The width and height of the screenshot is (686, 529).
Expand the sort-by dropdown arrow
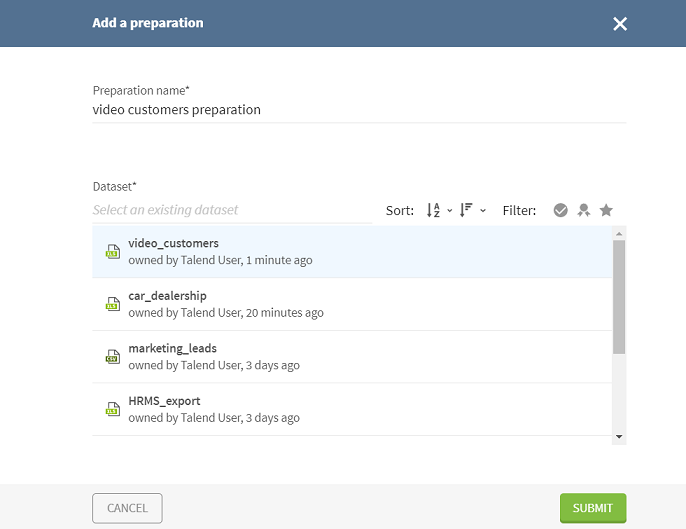click(450, 211)
